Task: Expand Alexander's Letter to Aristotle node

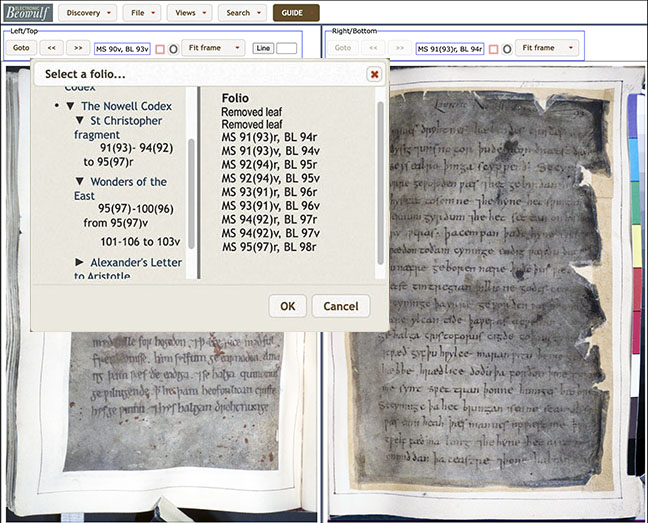Action: (80, 262)
